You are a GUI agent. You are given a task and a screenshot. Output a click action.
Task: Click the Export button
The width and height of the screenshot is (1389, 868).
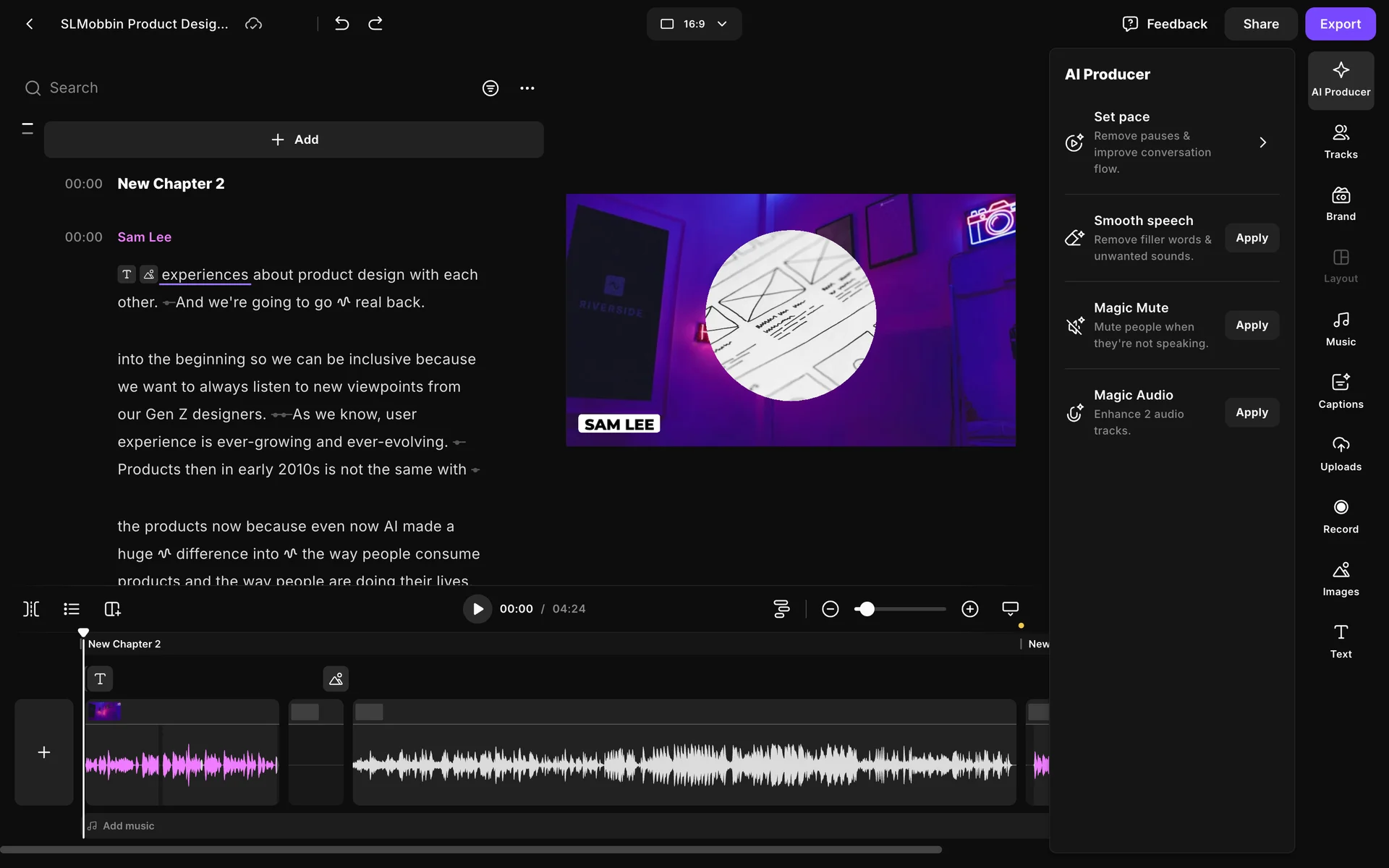pos(1340,24)
